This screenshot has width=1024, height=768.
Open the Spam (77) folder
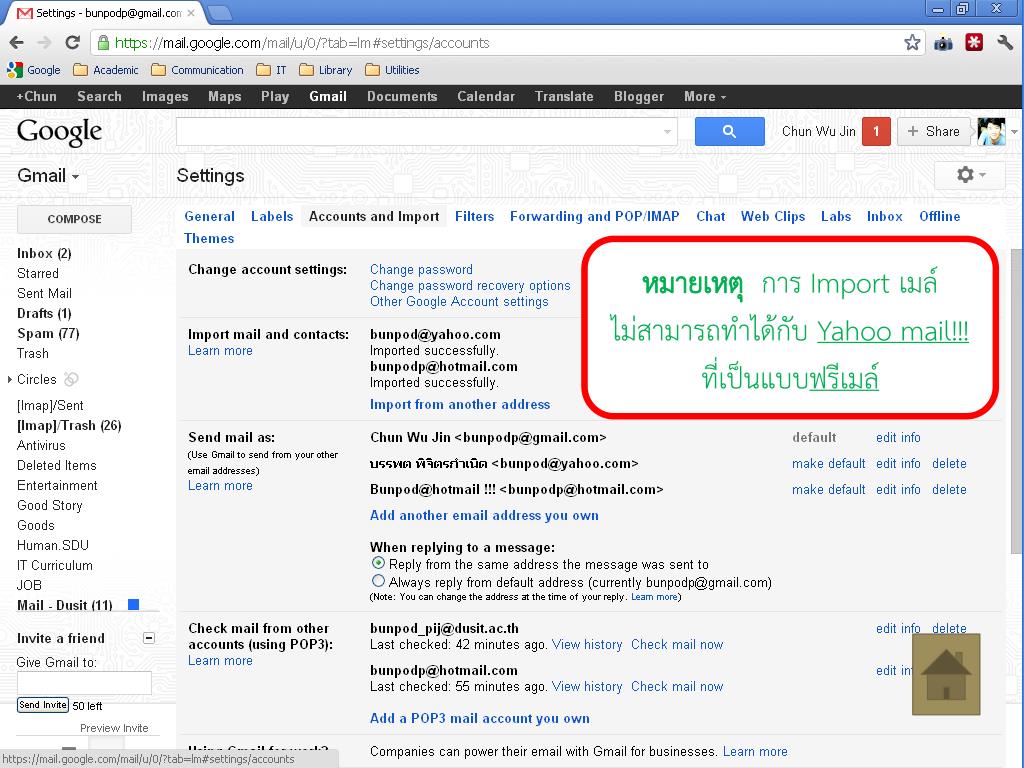coord(48,334)
